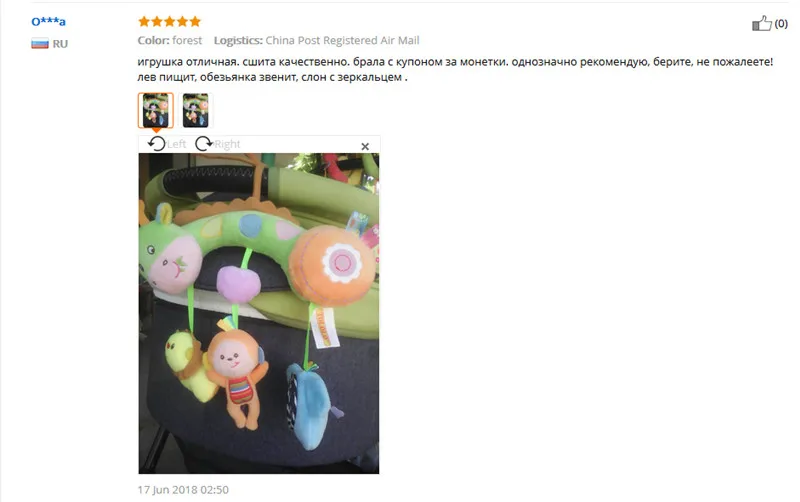Screen dimensions: 800x502
Task: Close the enlarged review photo viewer
Action: pos(365,146)
